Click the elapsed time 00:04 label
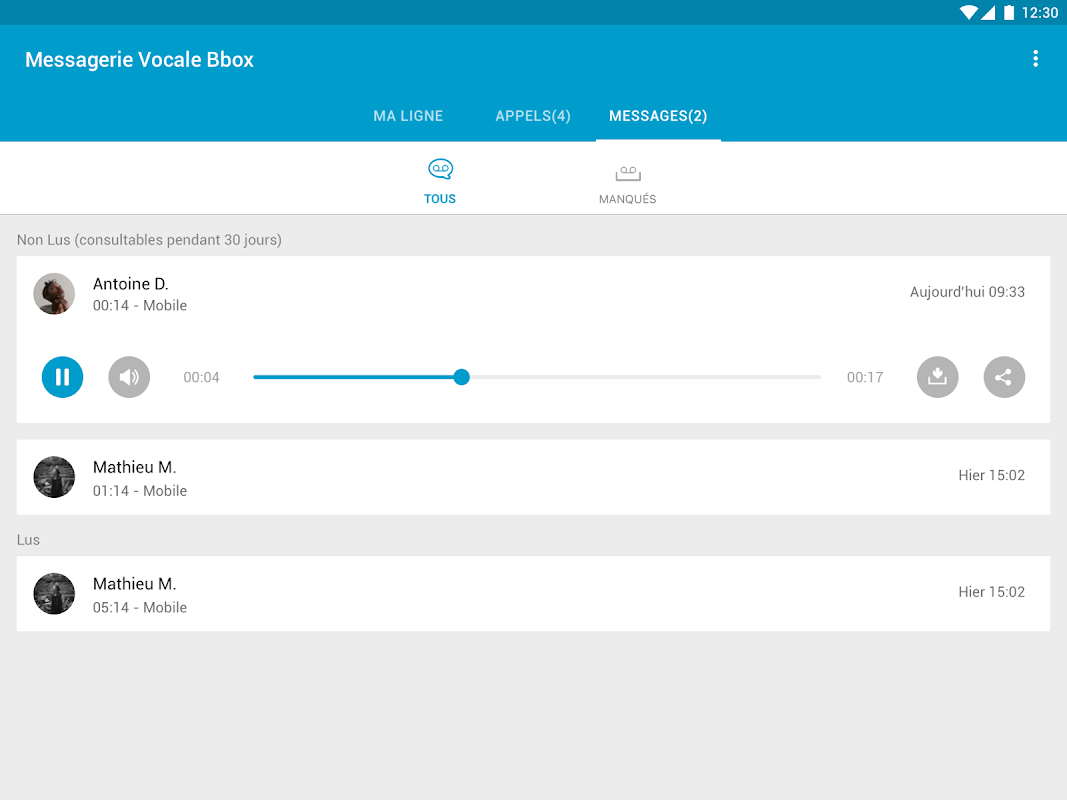Image resolution: width=1067 pixels, height=800 pixels. point(201,378)
